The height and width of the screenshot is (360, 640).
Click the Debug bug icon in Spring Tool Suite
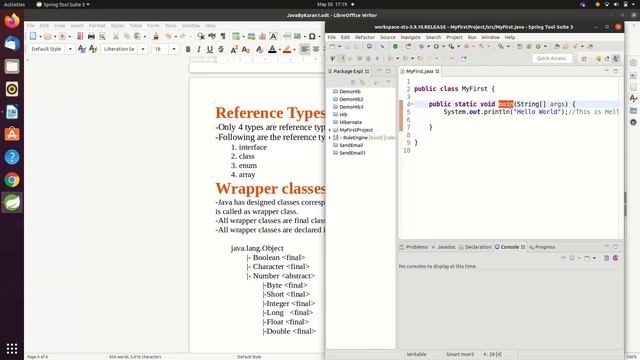(422, 46)
